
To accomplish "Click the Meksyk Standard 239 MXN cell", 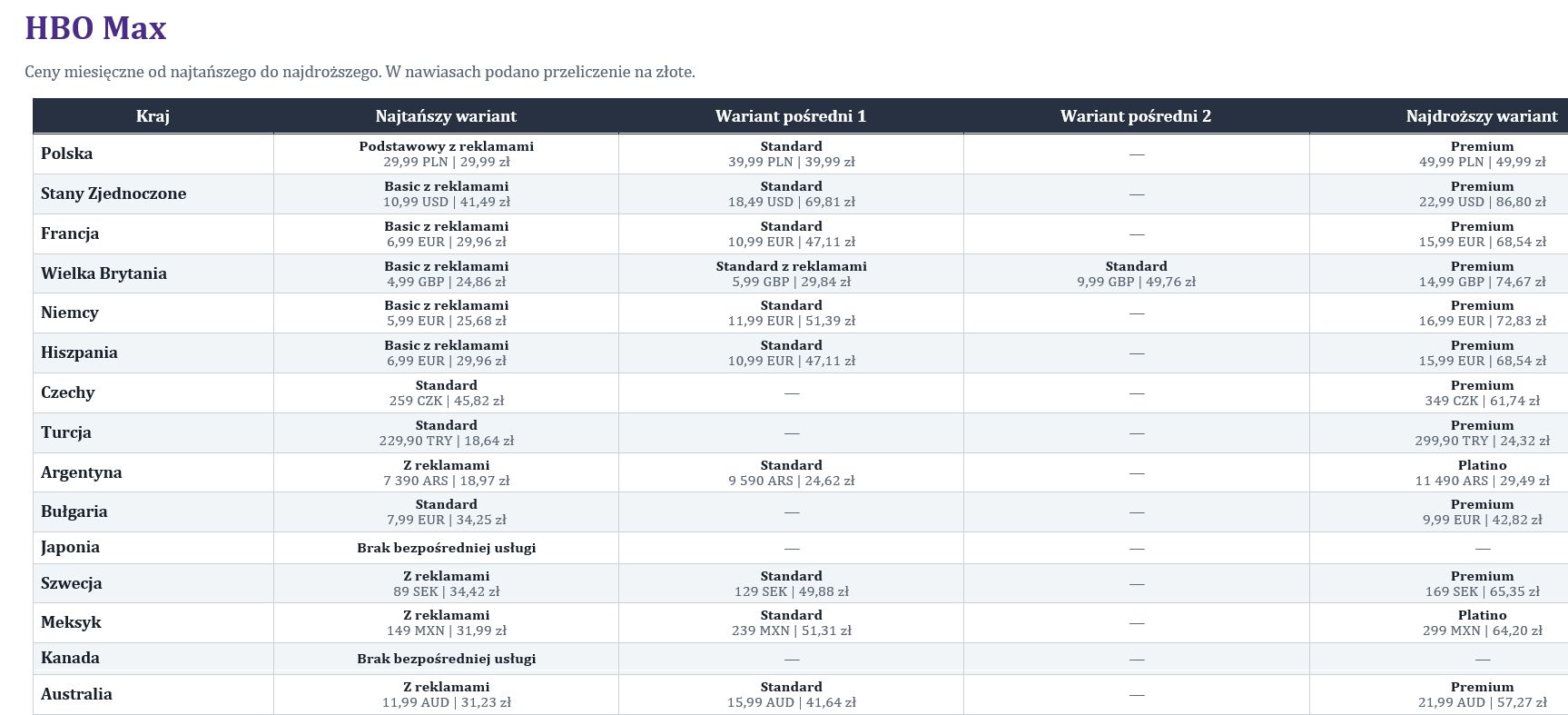I will click(791, 622).
